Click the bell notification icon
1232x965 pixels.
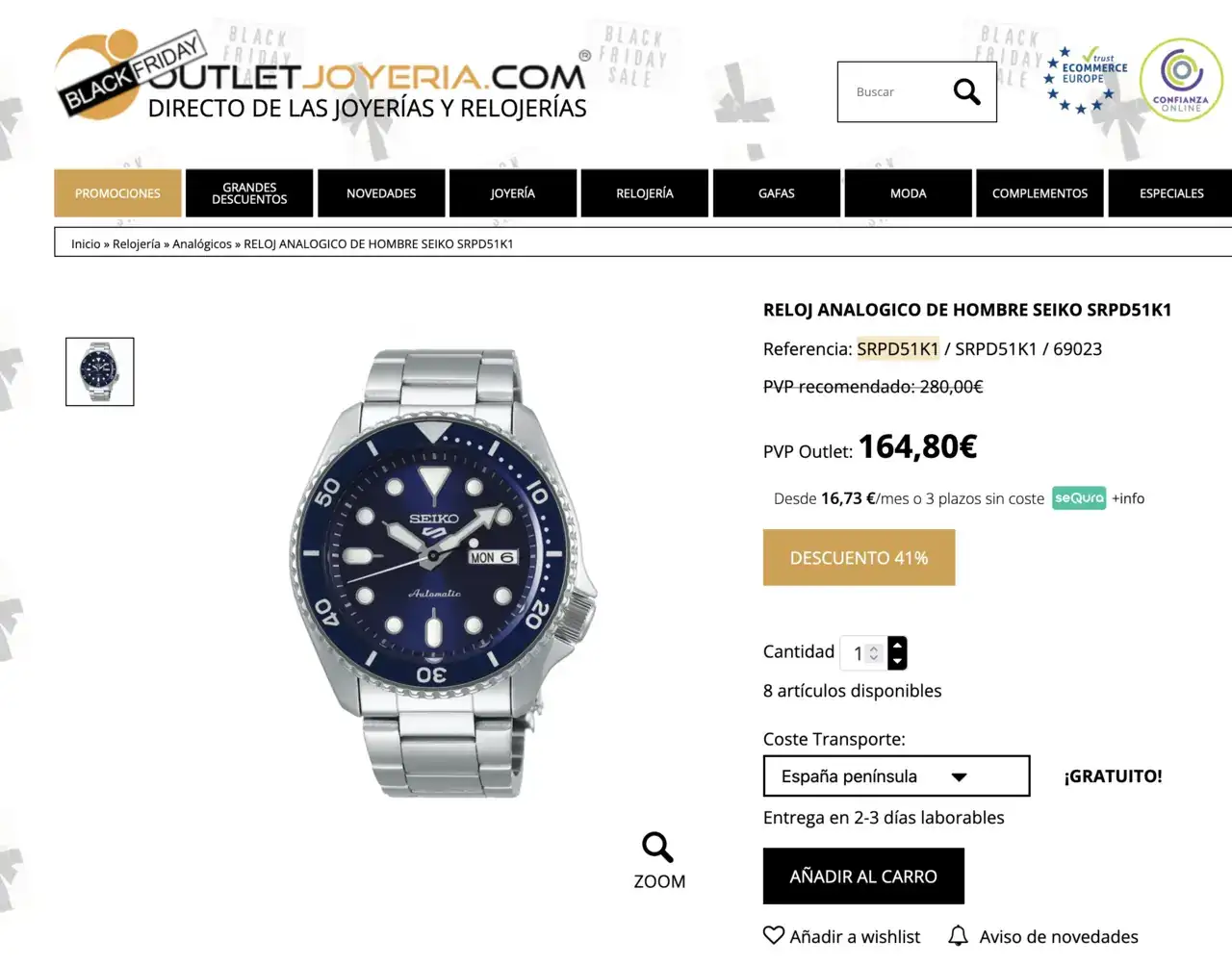click(x=958, y=935)
